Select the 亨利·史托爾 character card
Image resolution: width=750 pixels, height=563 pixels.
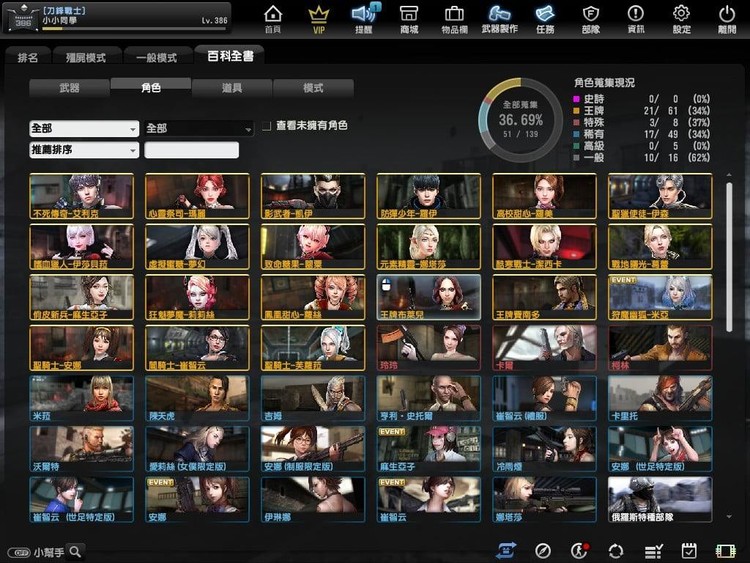429,398
